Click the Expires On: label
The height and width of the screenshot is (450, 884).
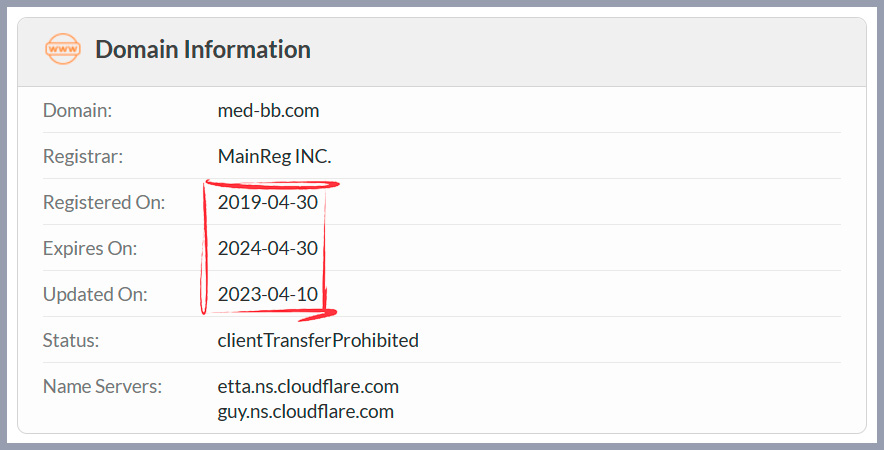point(90,249)
